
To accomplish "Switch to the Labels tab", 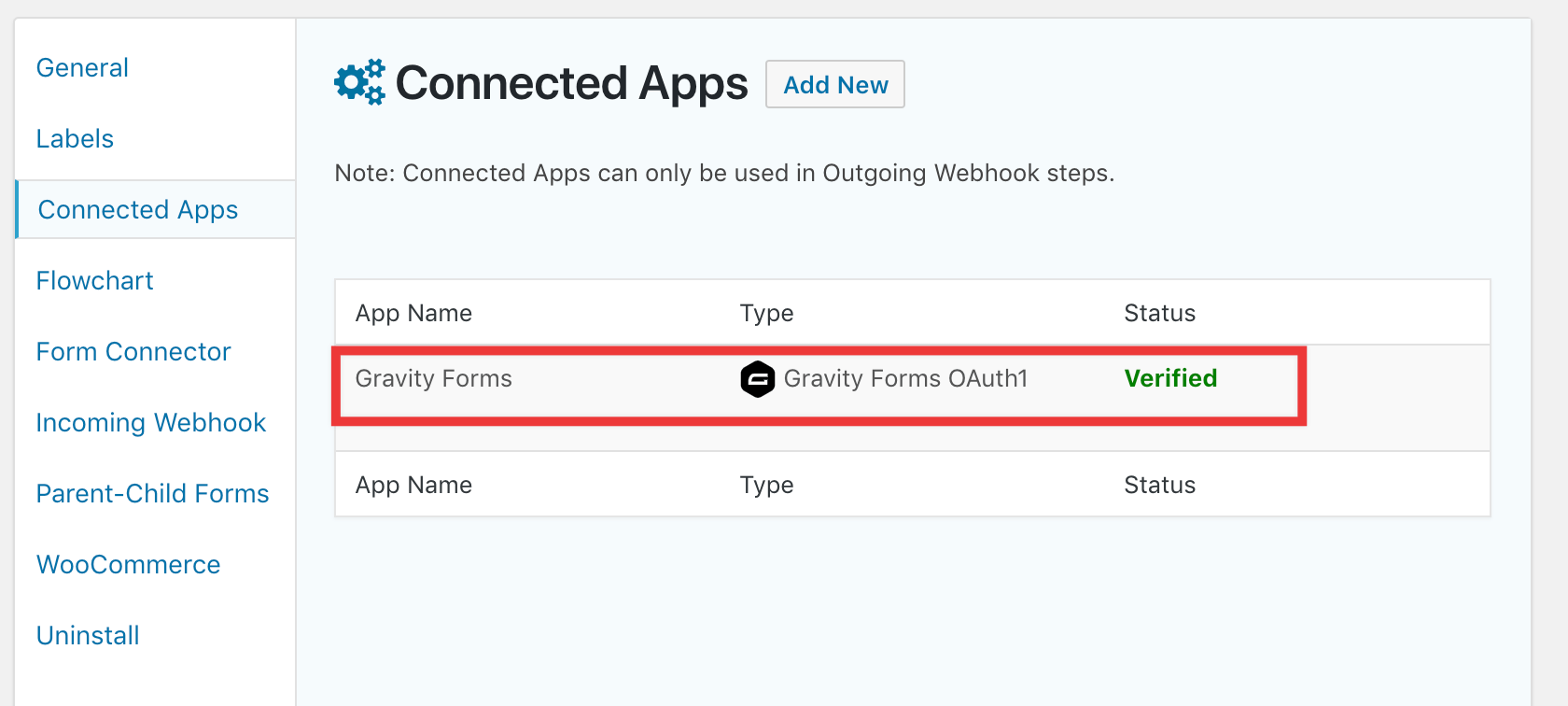I will [x=75, y=139].
